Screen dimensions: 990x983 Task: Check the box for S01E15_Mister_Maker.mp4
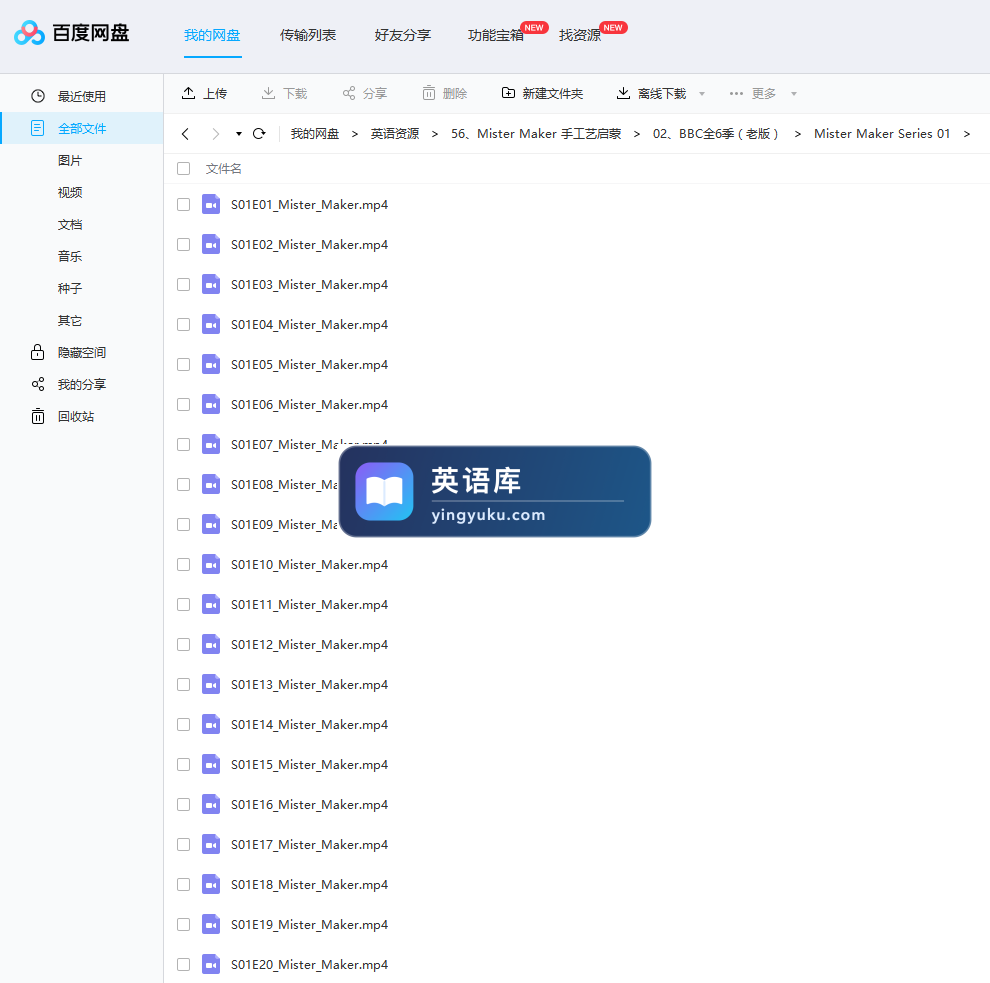[184, 765]
